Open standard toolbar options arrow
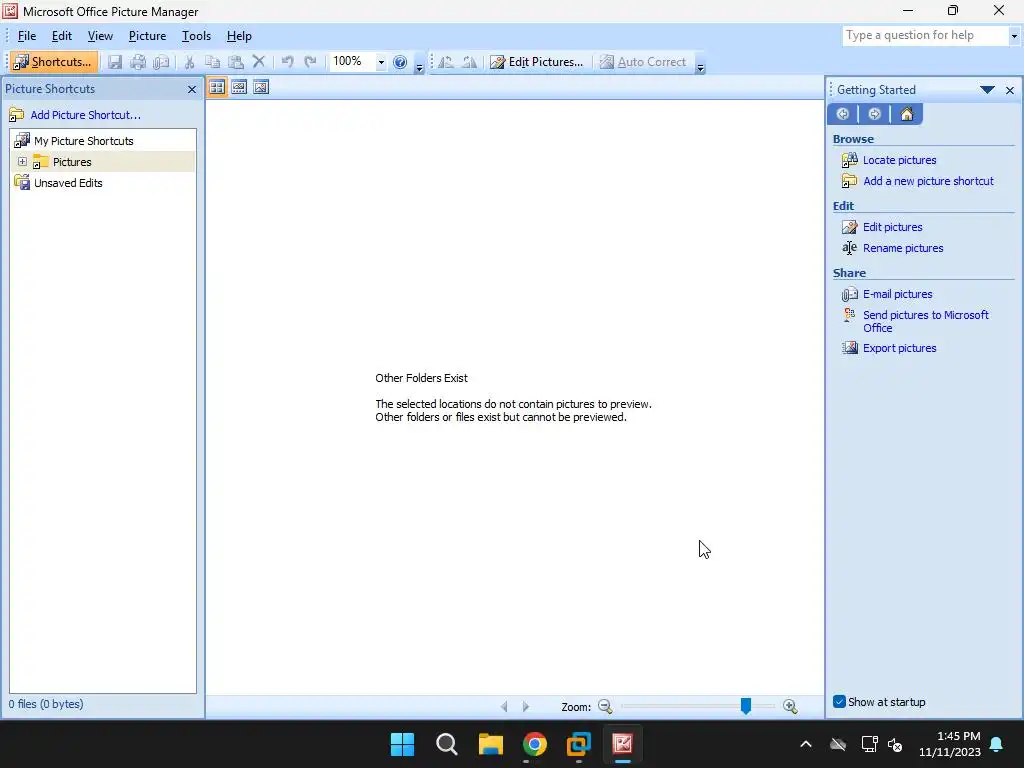Image resolution: width=1024 pixels, height=768 pixels. coord(419,67)
